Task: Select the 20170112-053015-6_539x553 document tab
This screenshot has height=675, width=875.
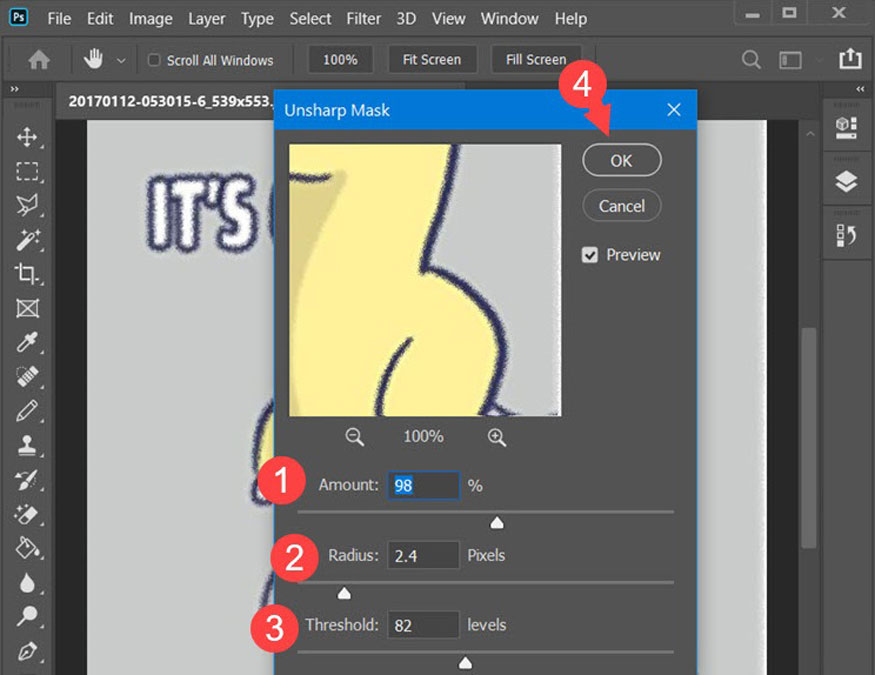Action: 170,102
